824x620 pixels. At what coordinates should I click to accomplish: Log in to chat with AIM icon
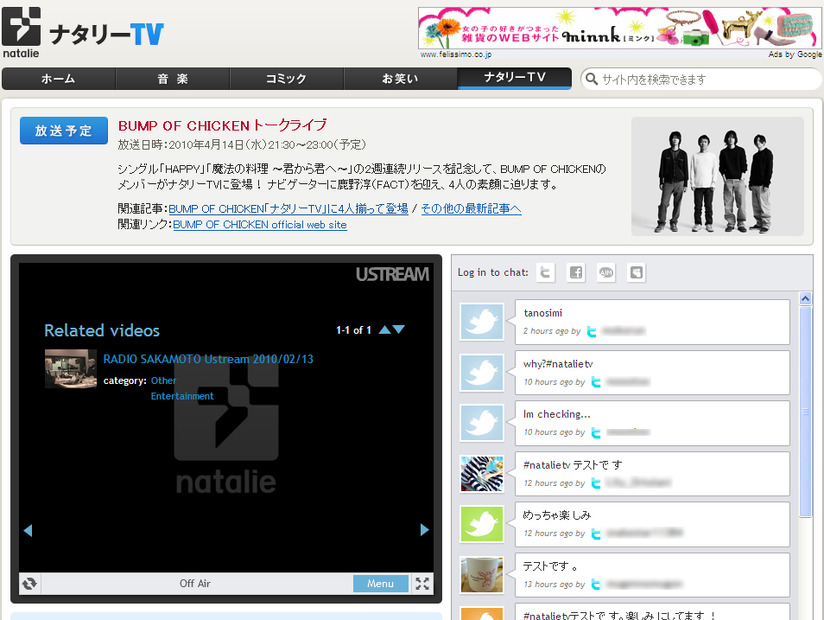[x=606, y=273]
